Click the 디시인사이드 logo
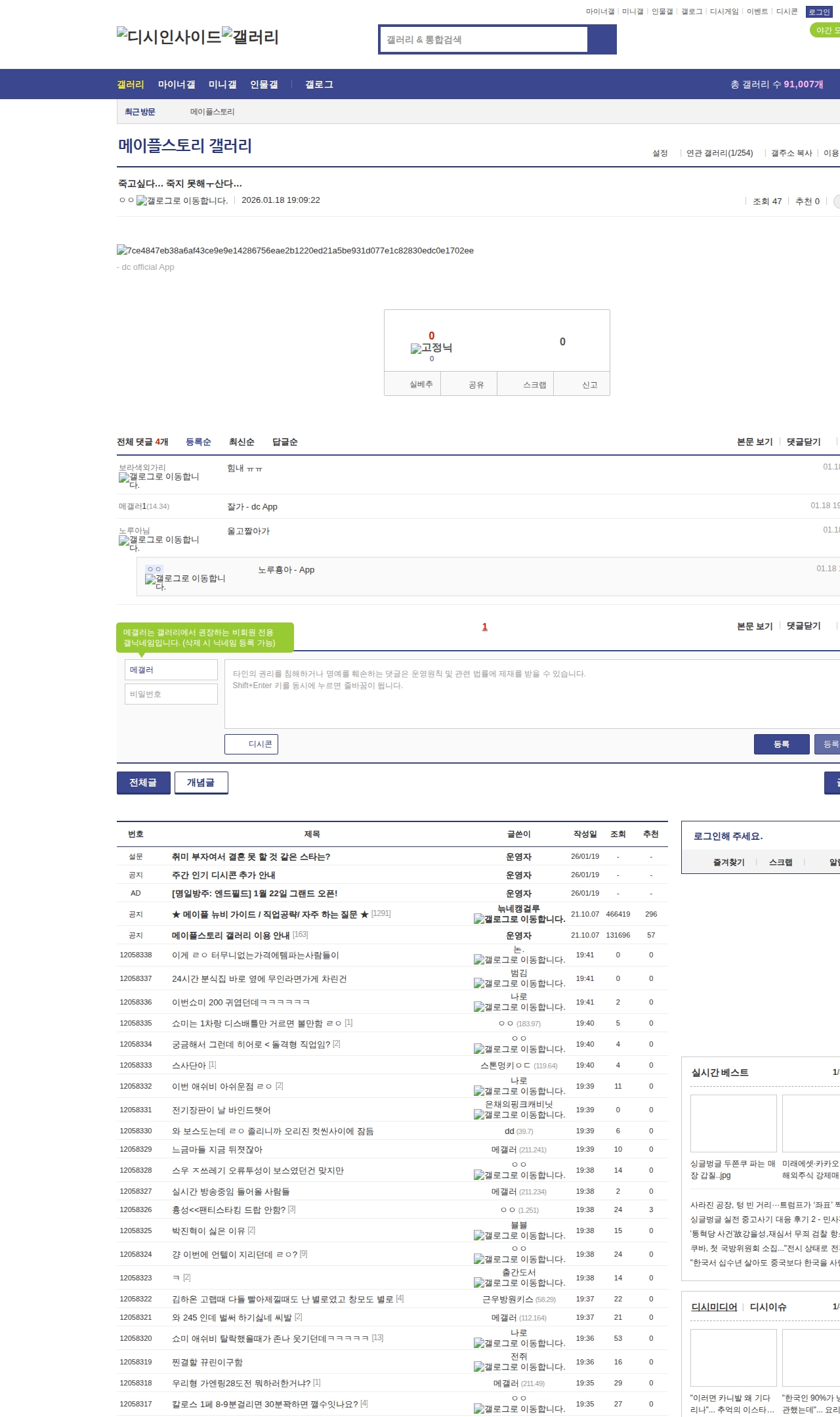 click(169, 37)
